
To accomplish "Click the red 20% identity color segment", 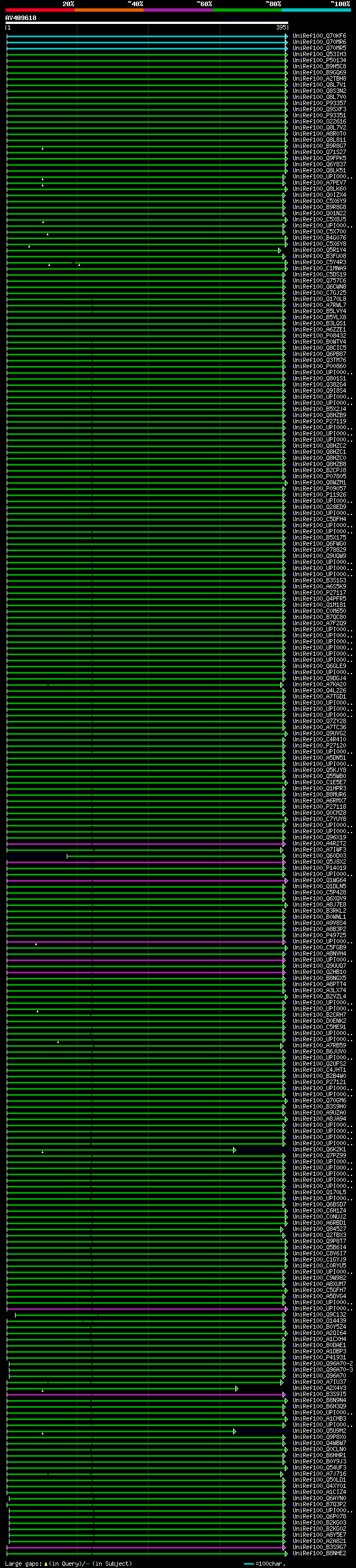I will pos(40,10).
